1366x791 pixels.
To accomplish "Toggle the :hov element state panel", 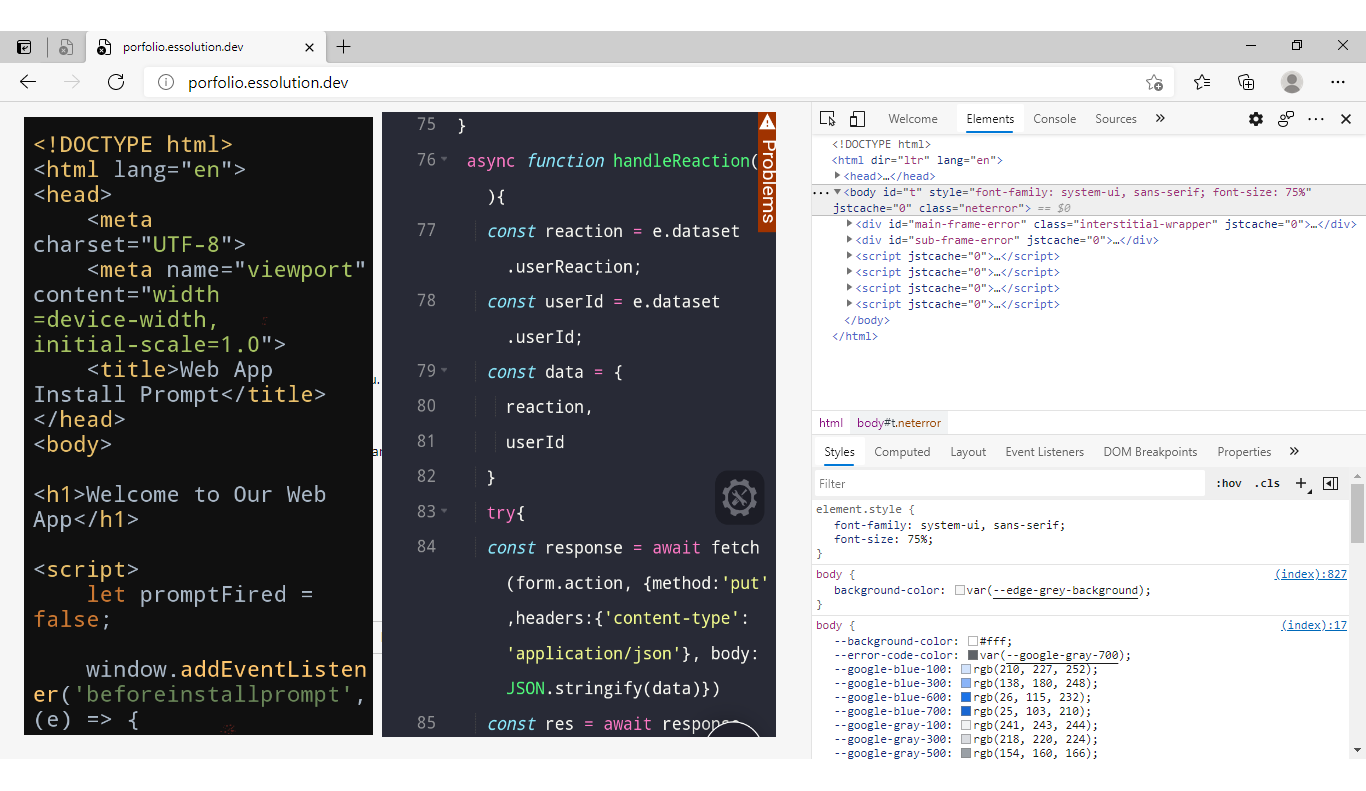I will pos(1228,483).
